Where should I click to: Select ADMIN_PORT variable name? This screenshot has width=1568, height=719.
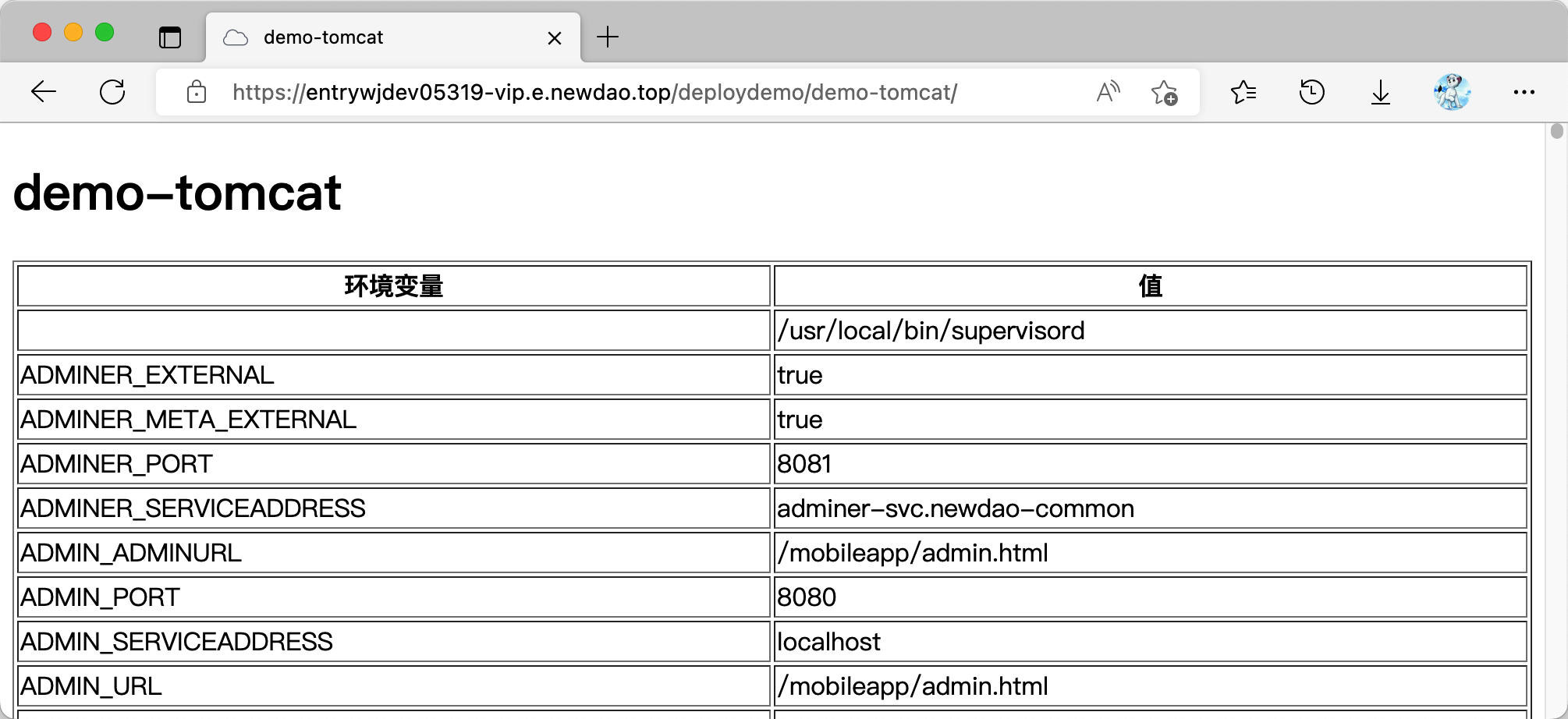100,597
